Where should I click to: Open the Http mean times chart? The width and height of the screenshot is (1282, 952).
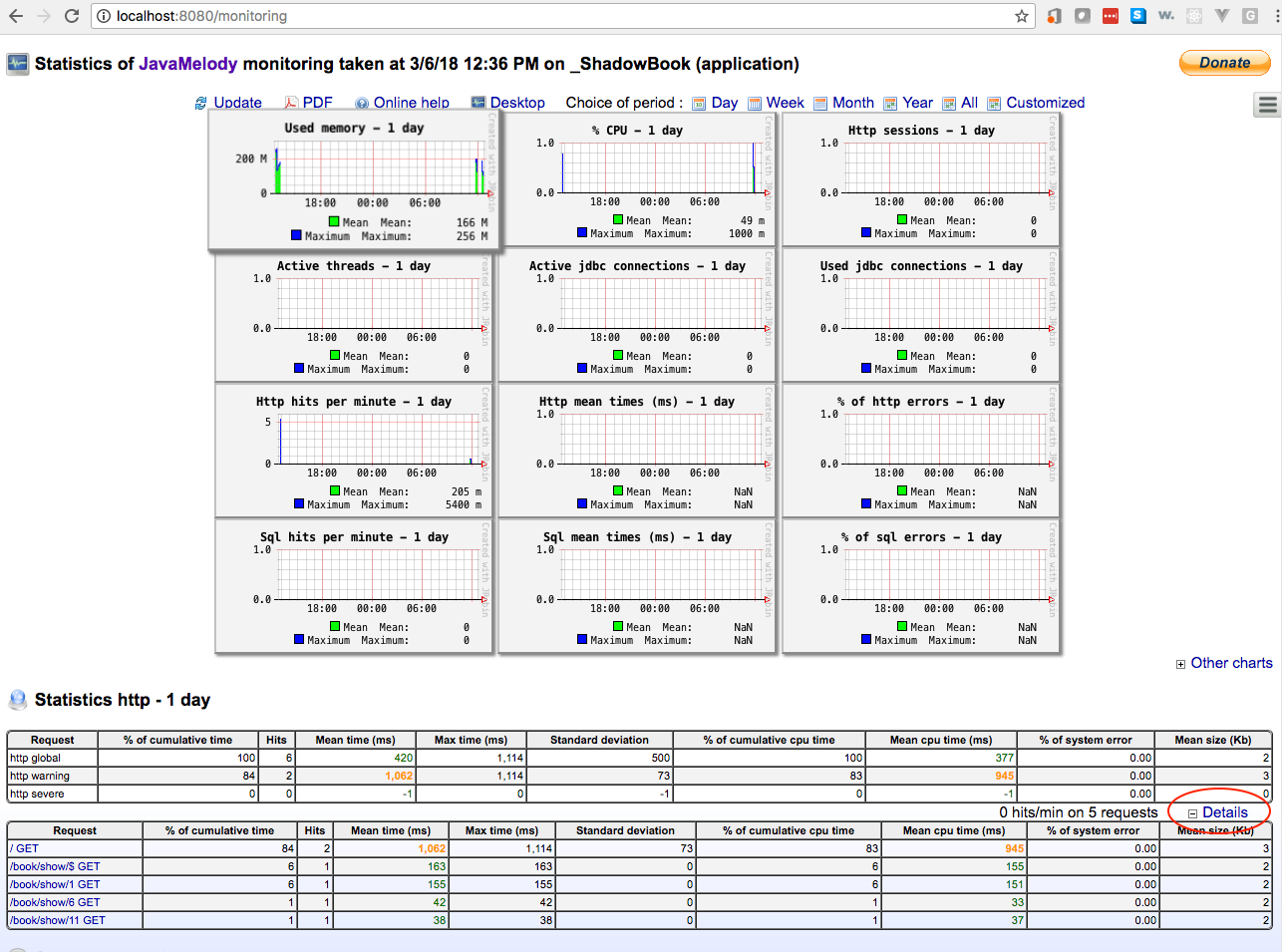tap(637, 452)
